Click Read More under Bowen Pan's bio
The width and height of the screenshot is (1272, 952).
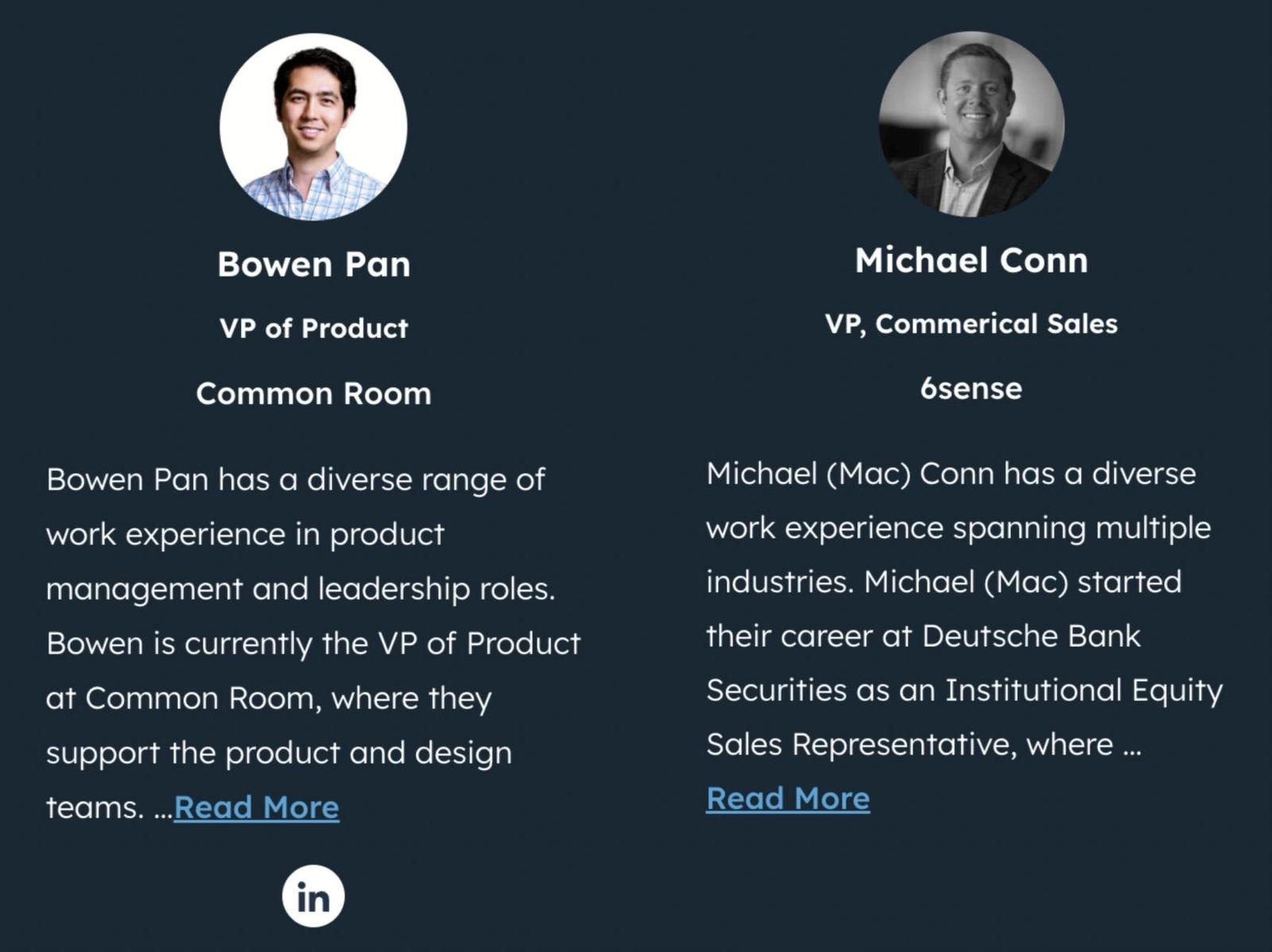pyautogui.click(x=256, y=807)
